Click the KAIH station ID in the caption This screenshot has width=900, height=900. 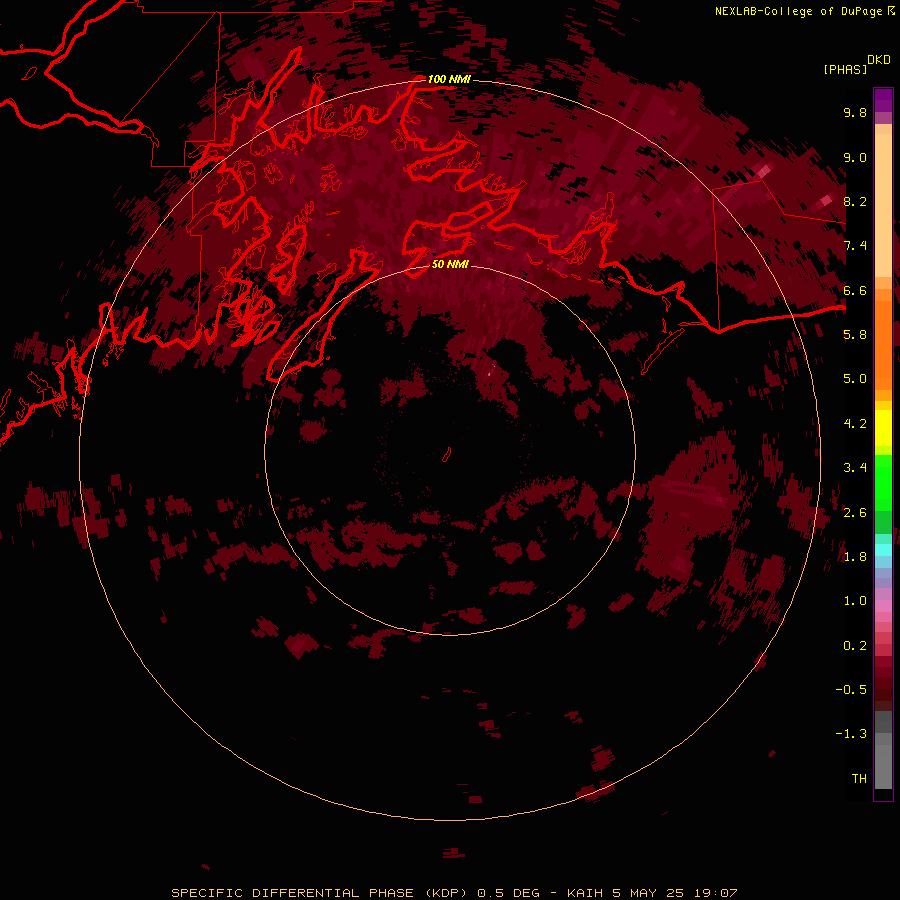click(585, 893)
